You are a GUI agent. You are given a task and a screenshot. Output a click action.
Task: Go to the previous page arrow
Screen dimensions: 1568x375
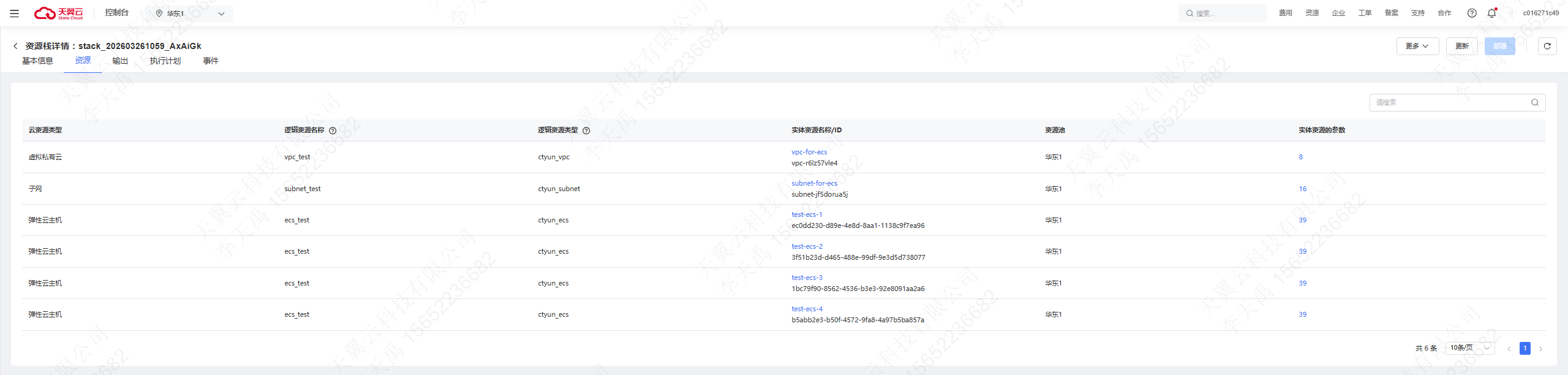tap(1509, 349)
